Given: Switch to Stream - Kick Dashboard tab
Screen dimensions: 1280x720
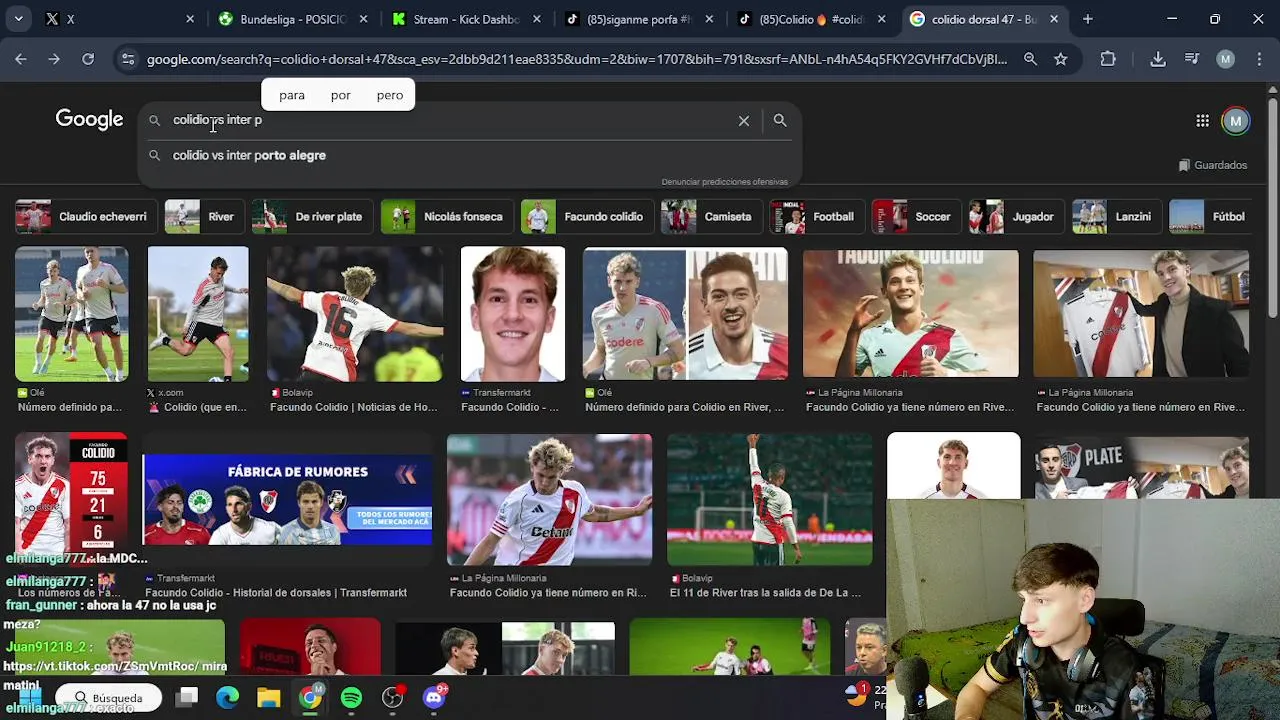Looking at the screenshot, I should point(467,19).
